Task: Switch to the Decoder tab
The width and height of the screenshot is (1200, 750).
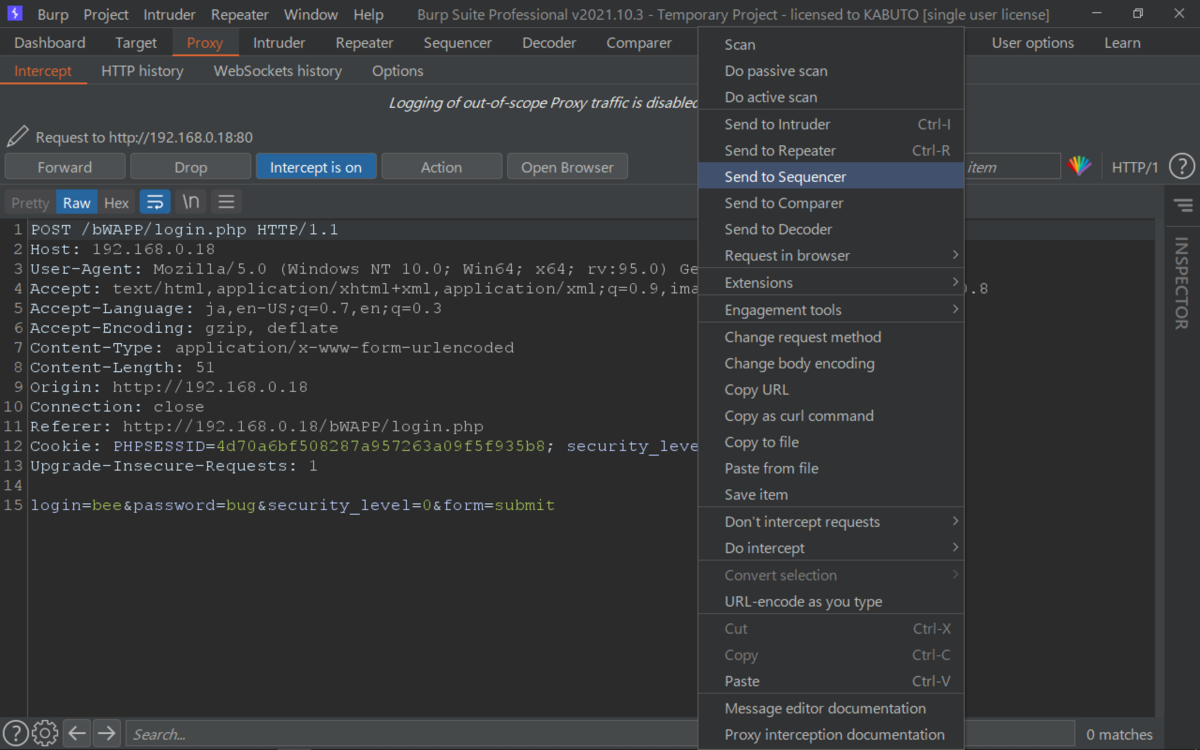Action: 549,43
